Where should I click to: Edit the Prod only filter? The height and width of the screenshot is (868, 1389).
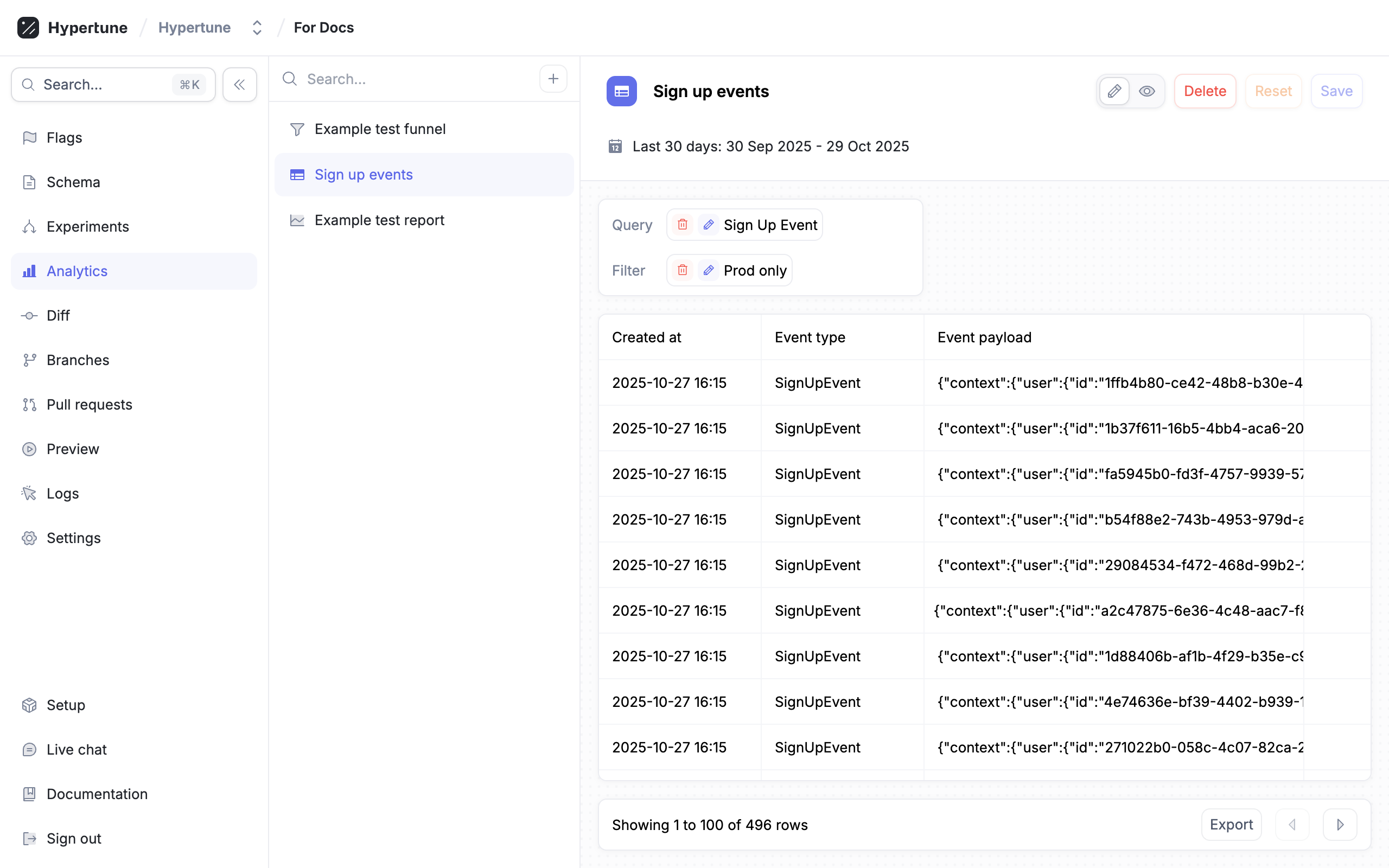coord(708,270)
